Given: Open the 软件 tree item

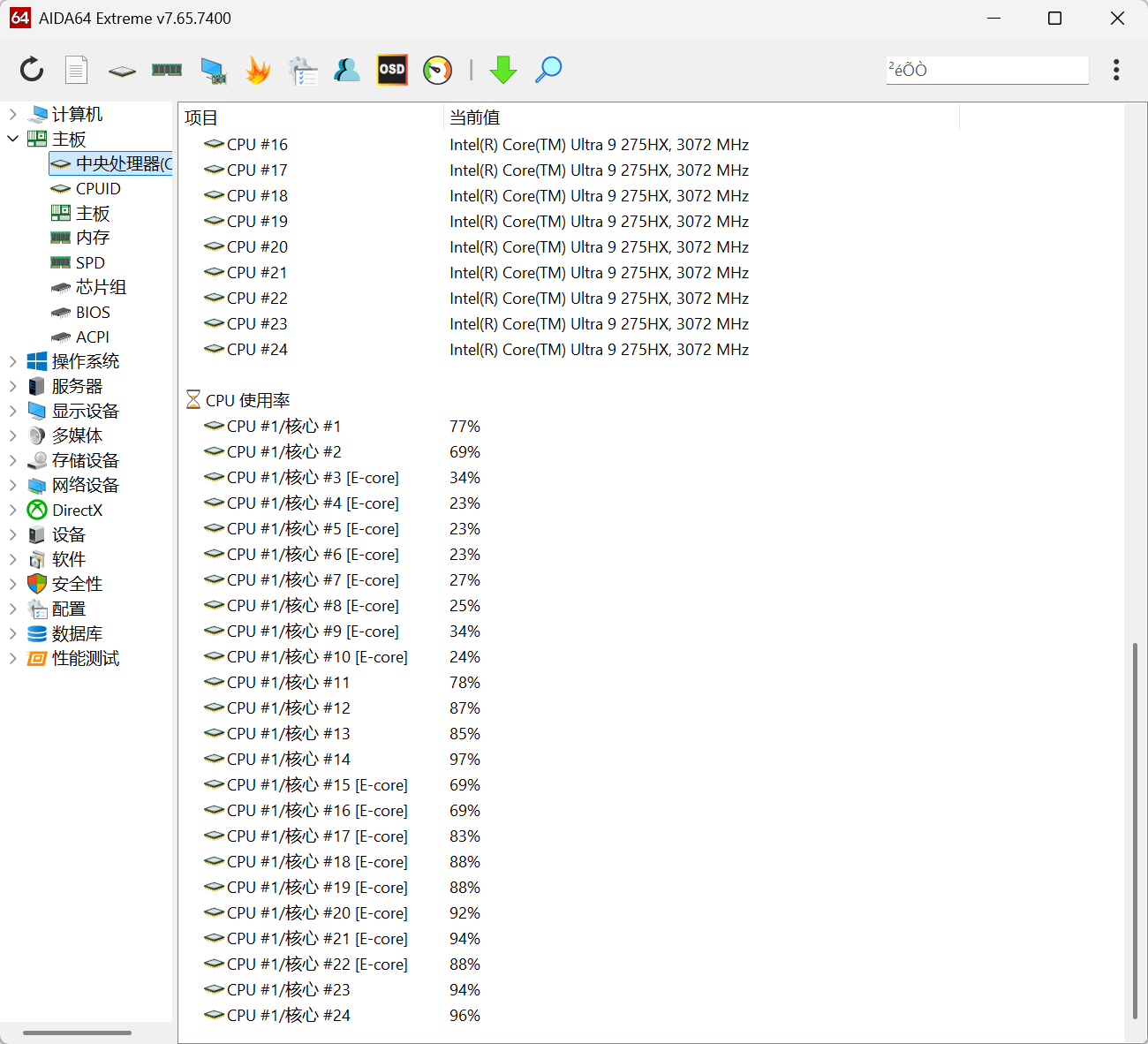Looking at the screenshot, I should [69, 559].
